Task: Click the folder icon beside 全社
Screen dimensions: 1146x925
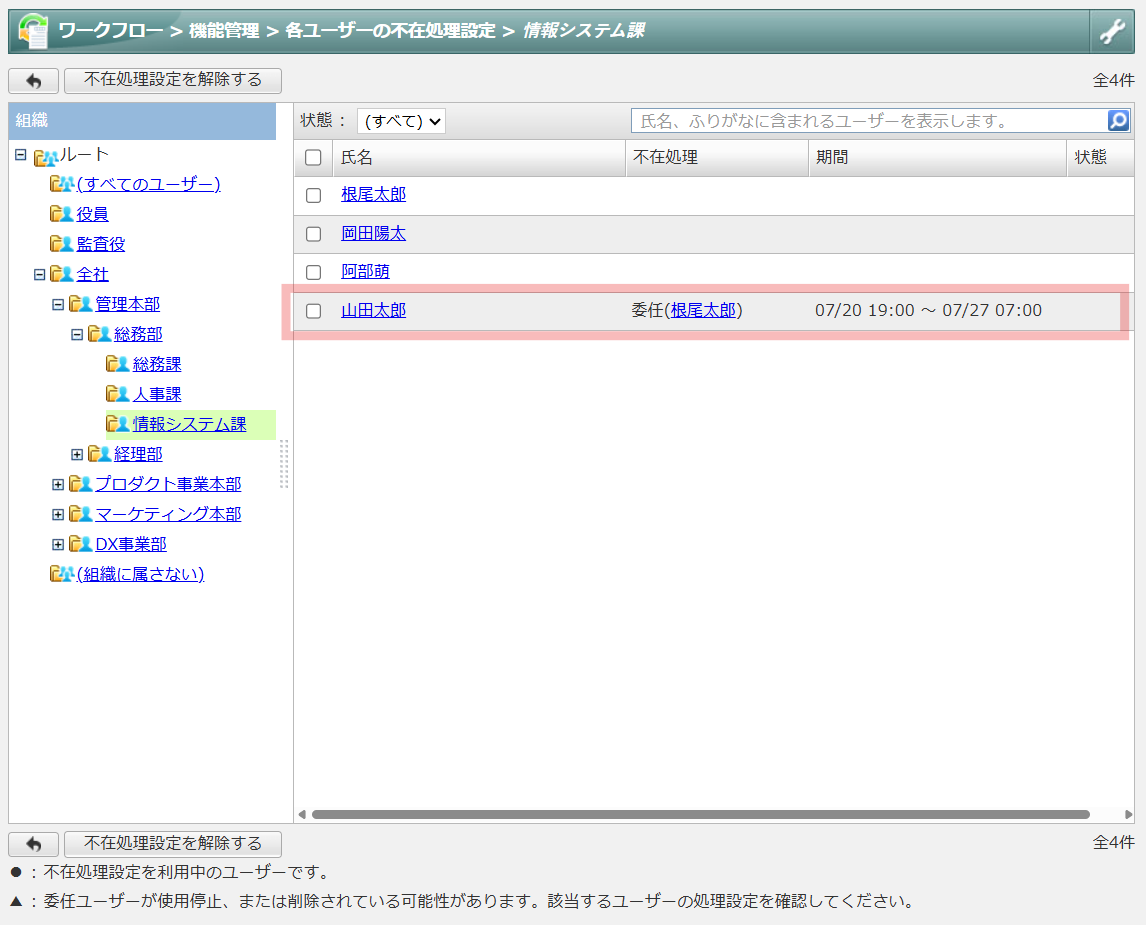Action: click(61, 274)
